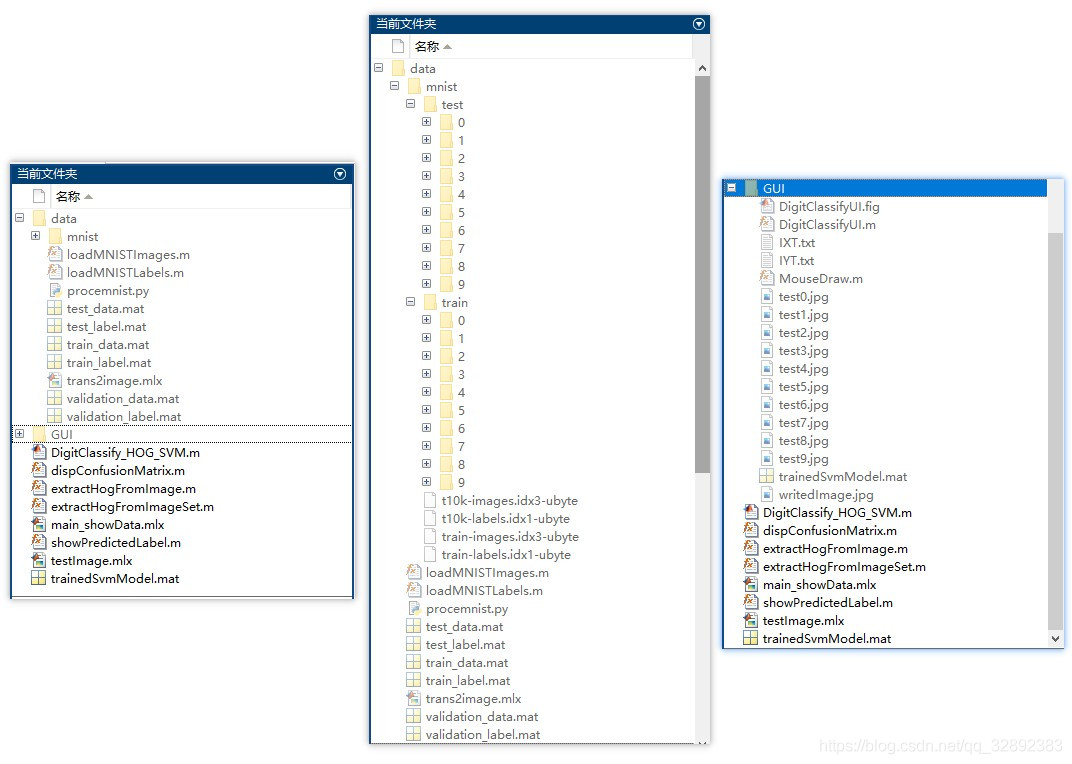This screenshot has height=764, width=1072.
Task: Click the IYT.txt text file icon
Action: point(767,261)
